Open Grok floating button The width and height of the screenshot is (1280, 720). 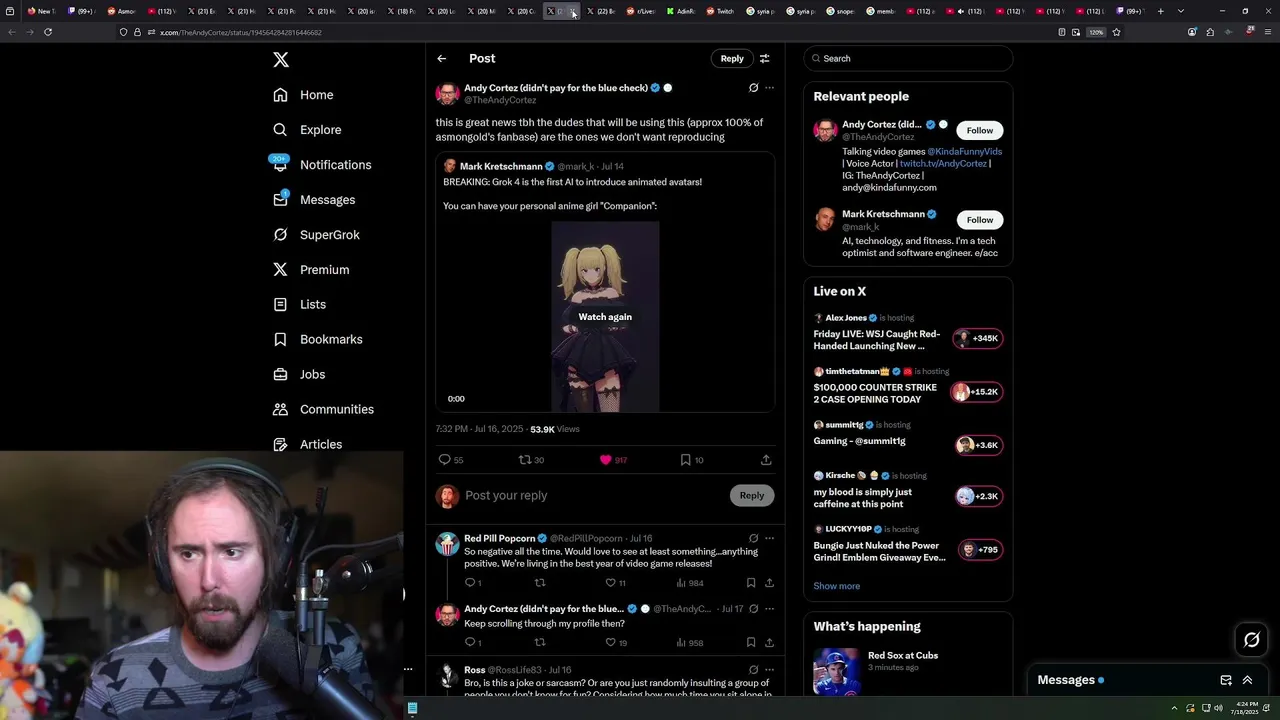1252,640
